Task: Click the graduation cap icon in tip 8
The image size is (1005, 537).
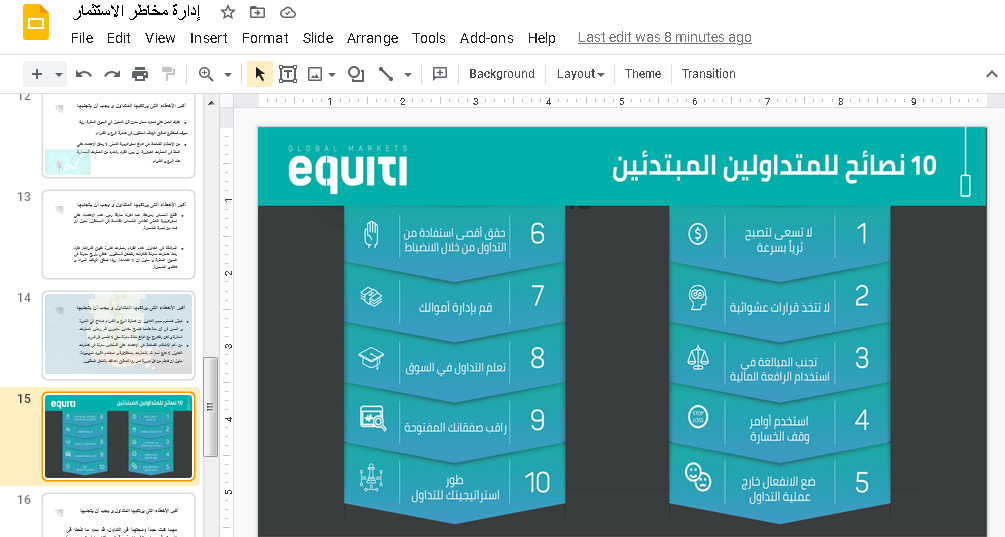Action: click(x=371, y=358)
